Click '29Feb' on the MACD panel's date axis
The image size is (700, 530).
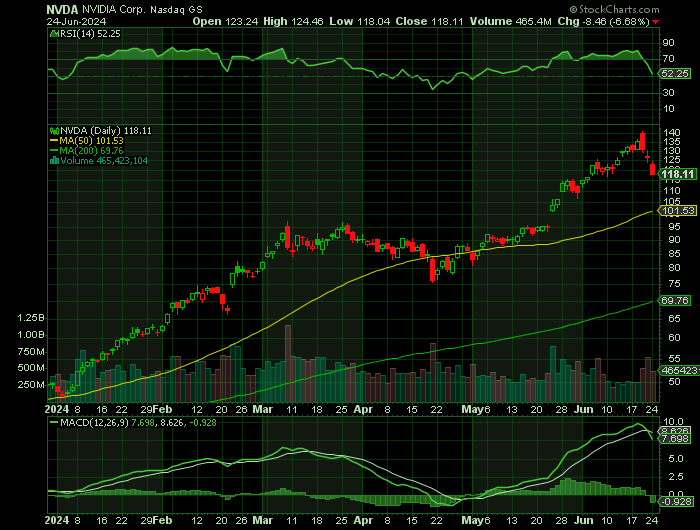(x=156, y=521)
